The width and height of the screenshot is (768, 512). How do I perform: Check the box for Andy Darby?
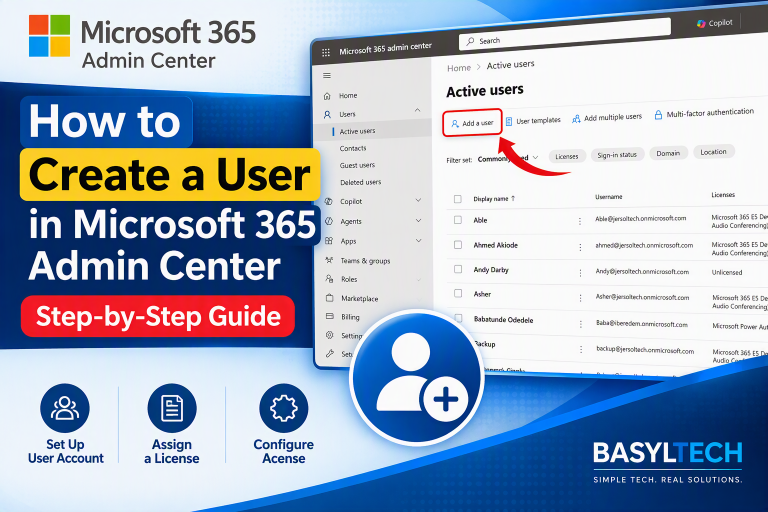(458, 269)
